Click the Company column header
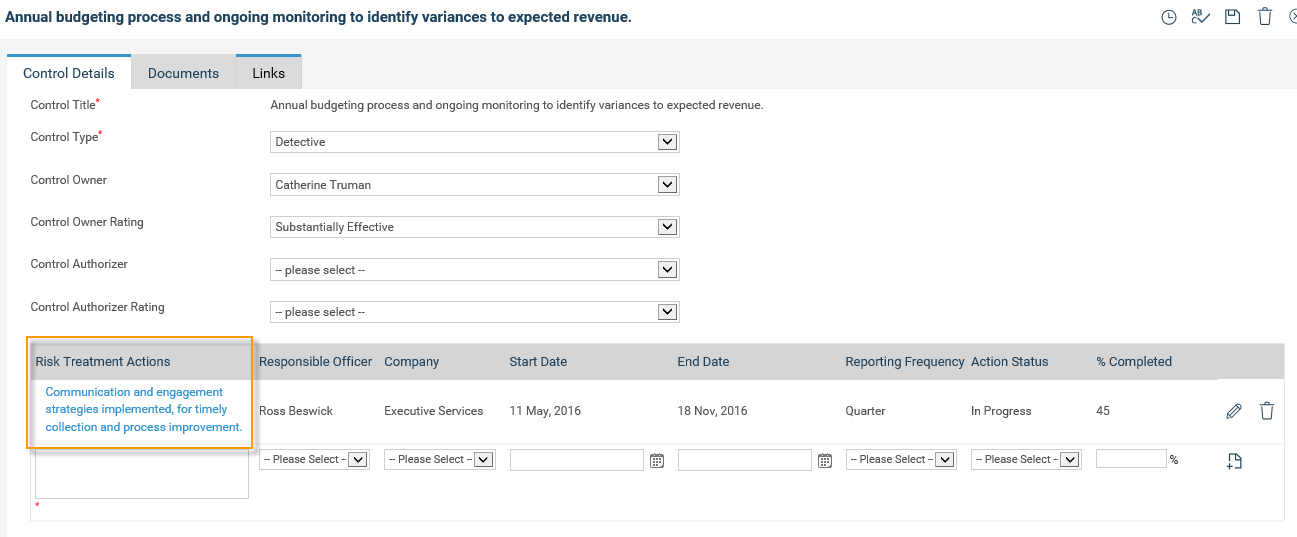This screenshot has width=1297, height=537. (410, 362)
